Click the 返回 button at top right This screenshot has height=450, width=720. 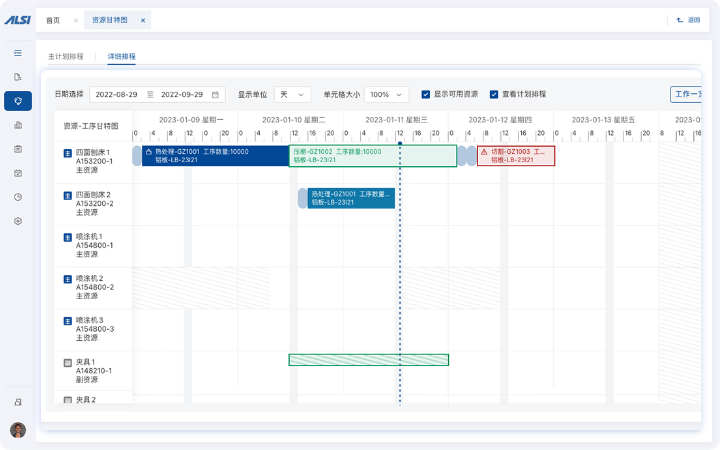click(x=688, y=20)
